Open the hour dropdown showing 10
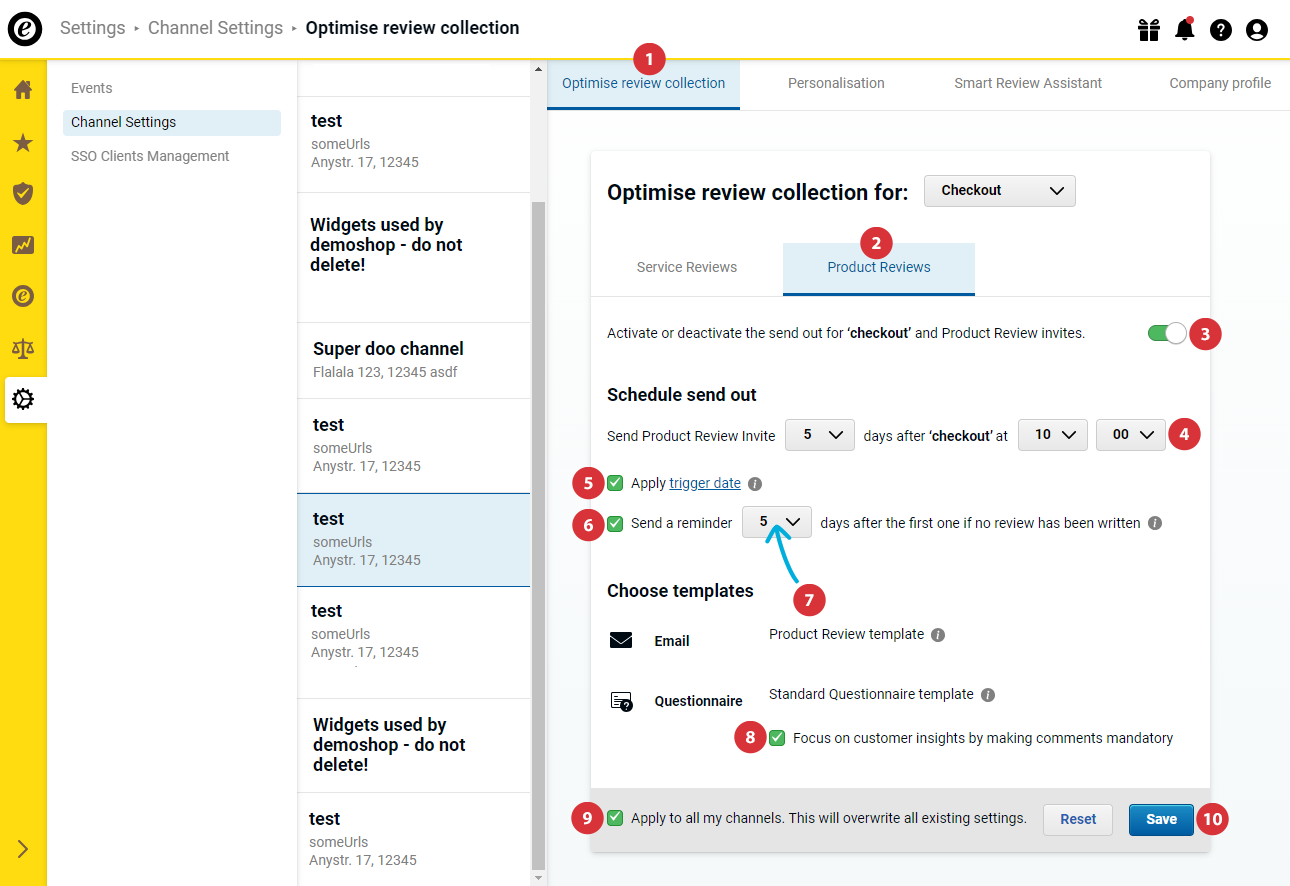Screen dimensions: 1290x886 [x=1053, y=435]
